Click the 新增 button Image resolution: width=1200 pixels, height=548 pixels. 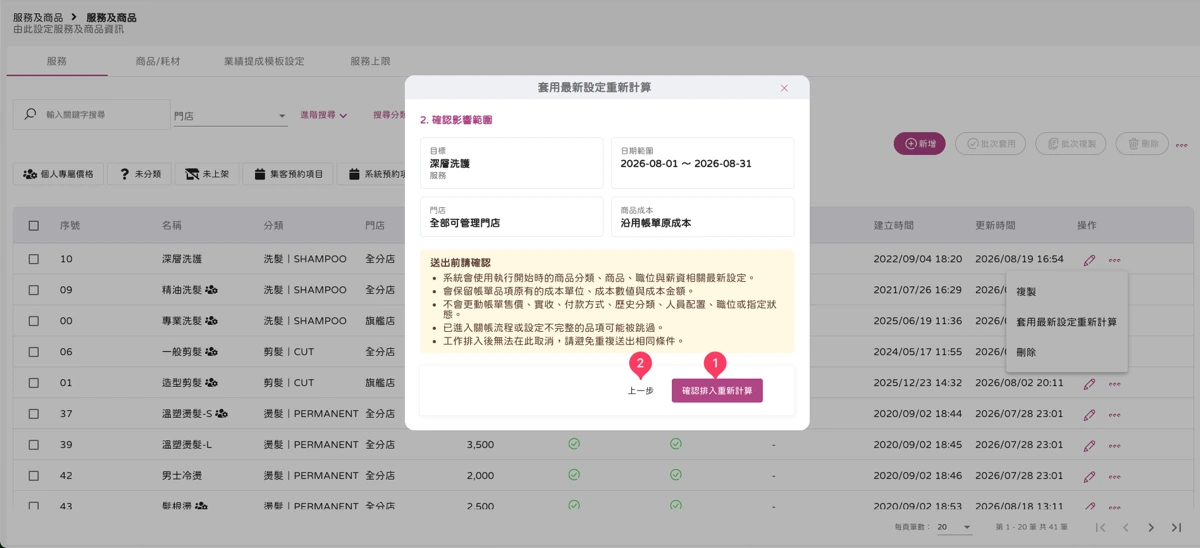click(920, 144)
